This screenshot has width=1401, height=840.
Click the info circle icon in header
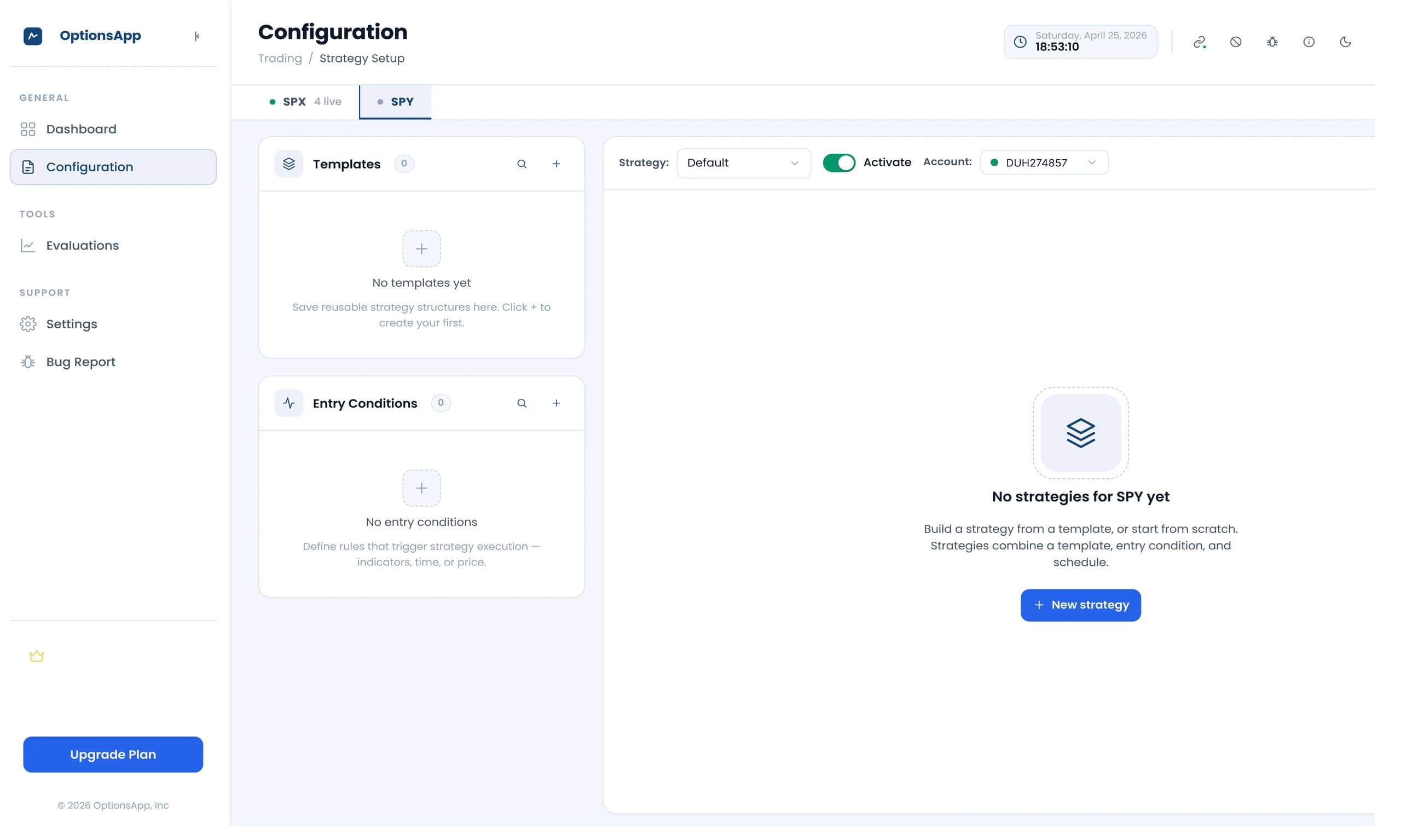pos(1308,42)
